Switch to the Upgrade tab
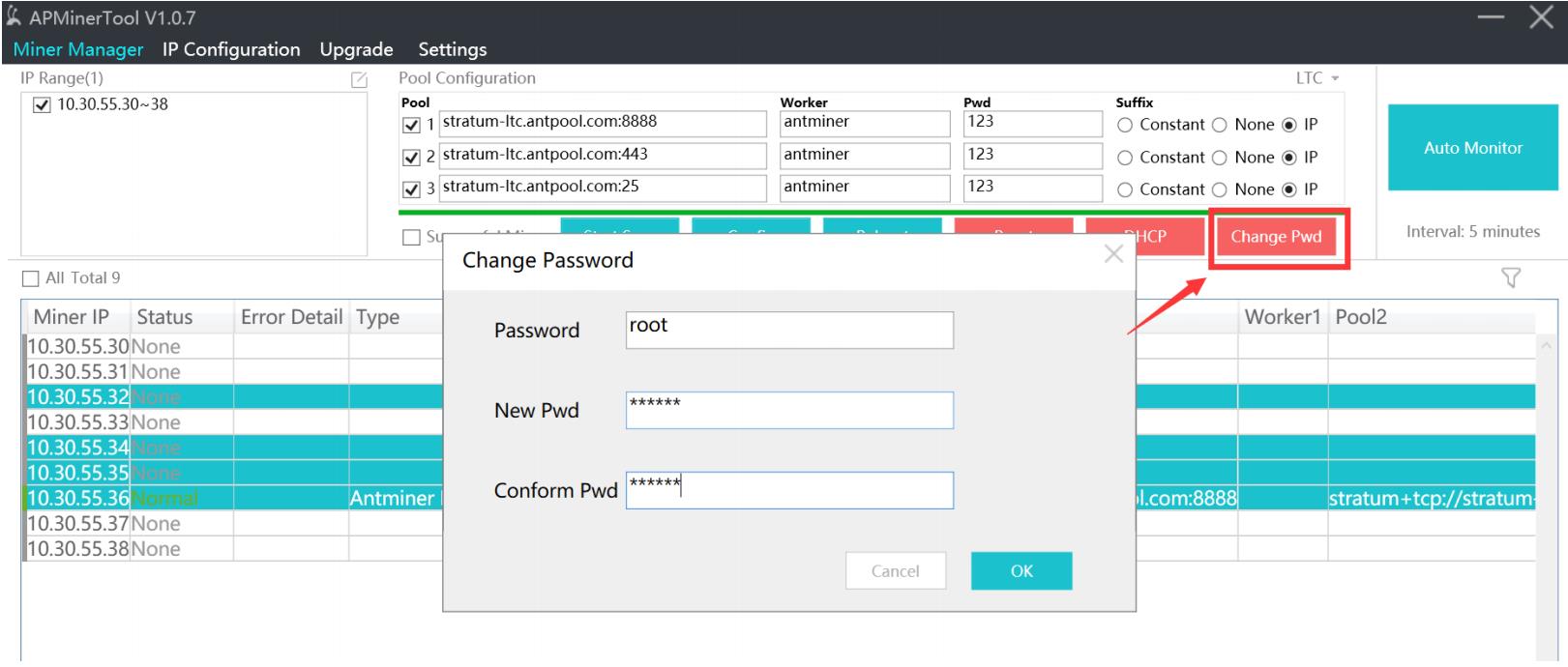The image size is (1568, 667). (x=356, y=49)
